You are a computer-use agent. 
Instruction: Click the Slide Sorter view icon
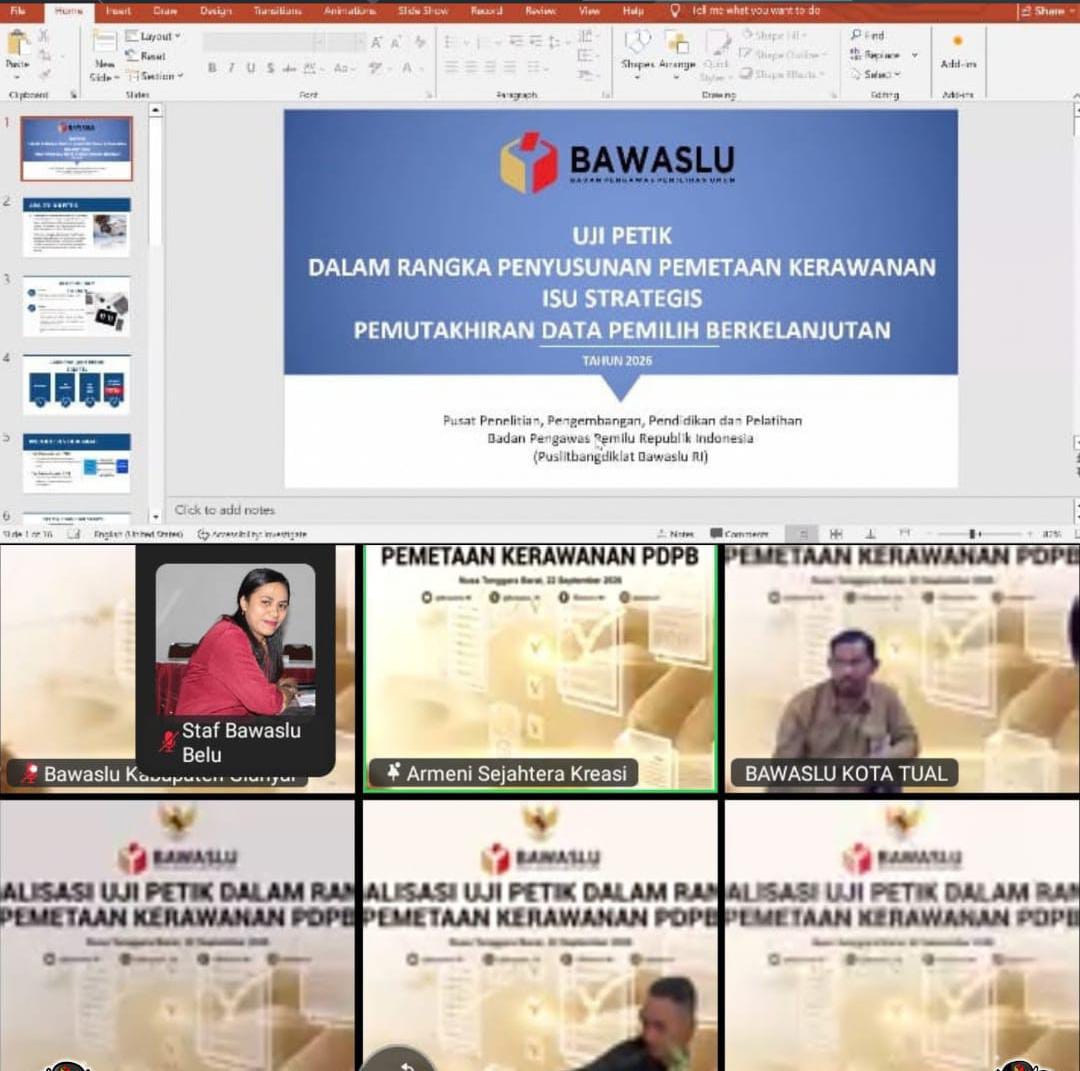836,534
